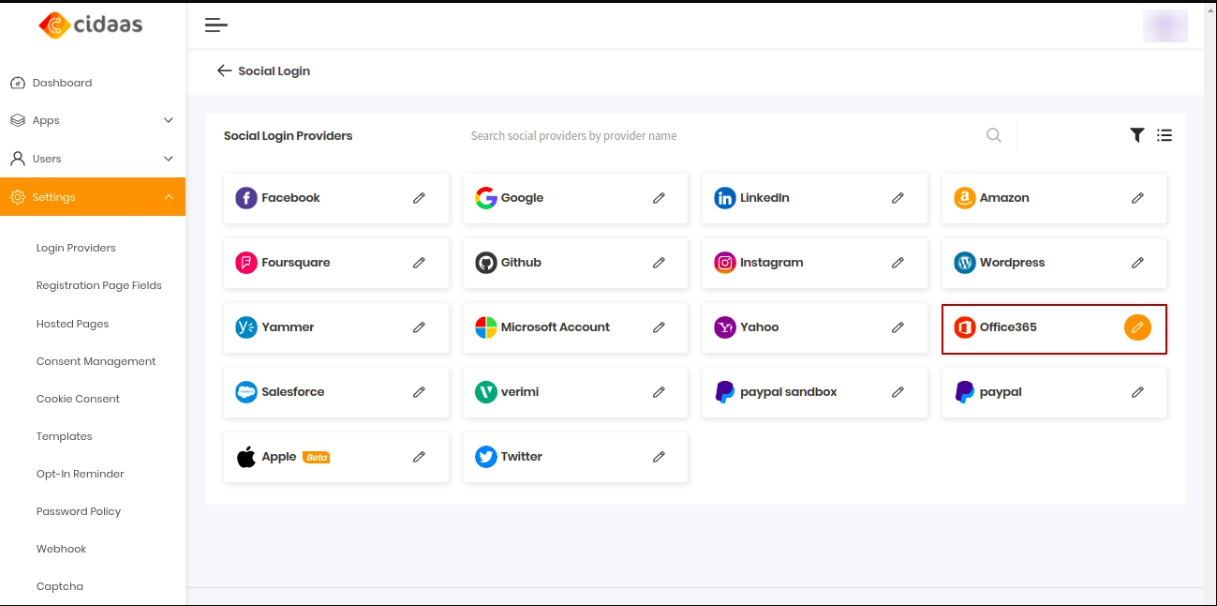
Task: Click the filter icon above the provider list
Action: point(1136,134)
